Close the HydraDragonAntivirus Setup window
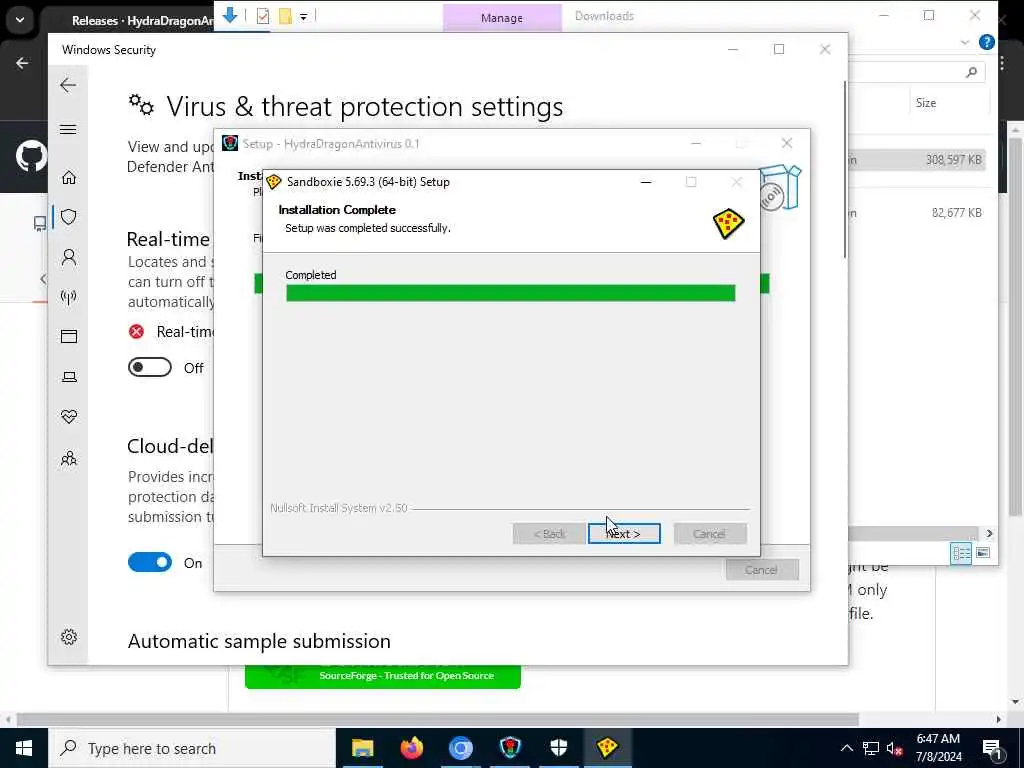1024x768 pixels. [x=787, y=144]
